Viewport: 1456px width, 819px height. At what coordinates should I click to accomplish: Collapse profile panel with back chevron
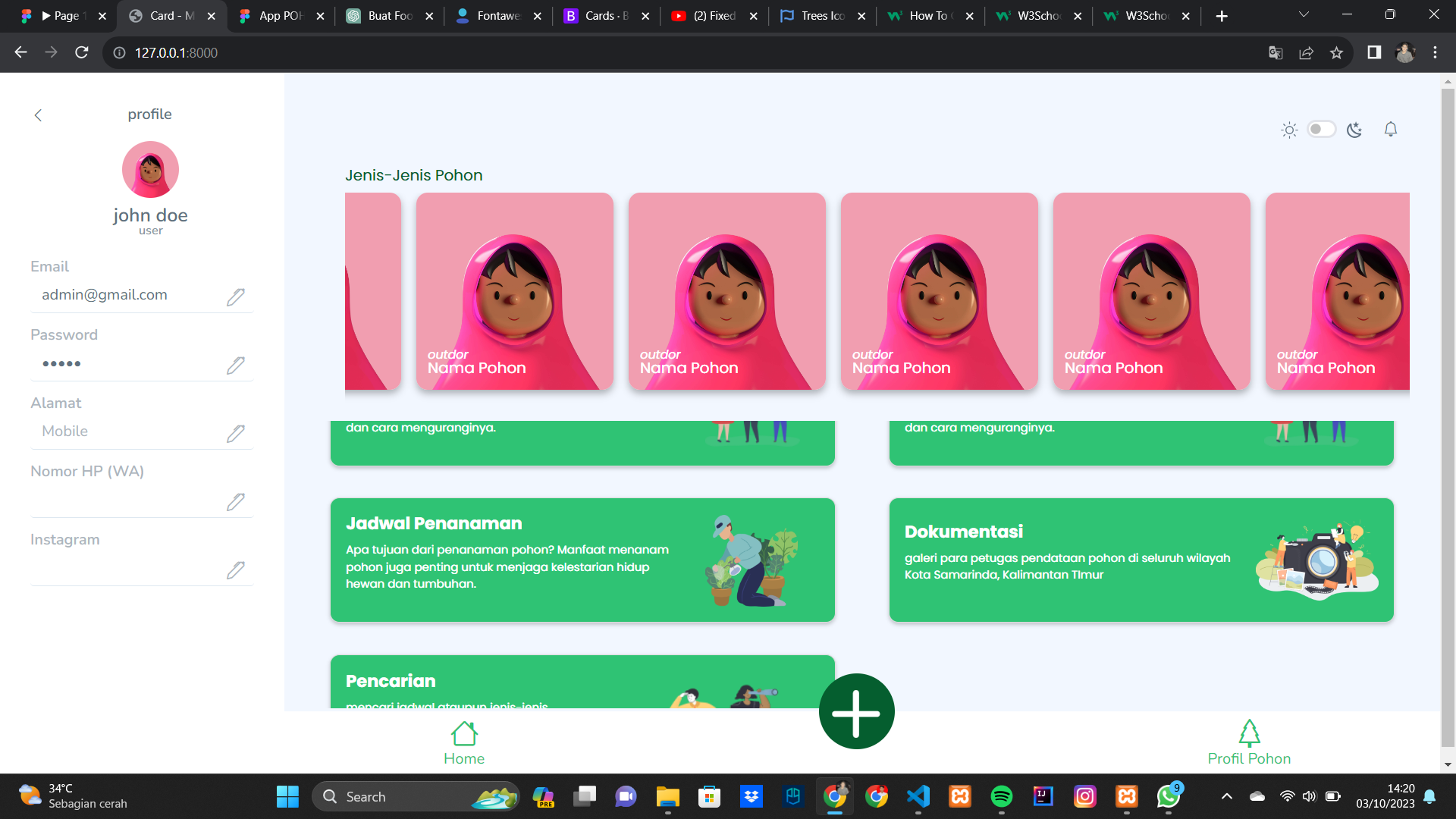(x=38, y=115)
